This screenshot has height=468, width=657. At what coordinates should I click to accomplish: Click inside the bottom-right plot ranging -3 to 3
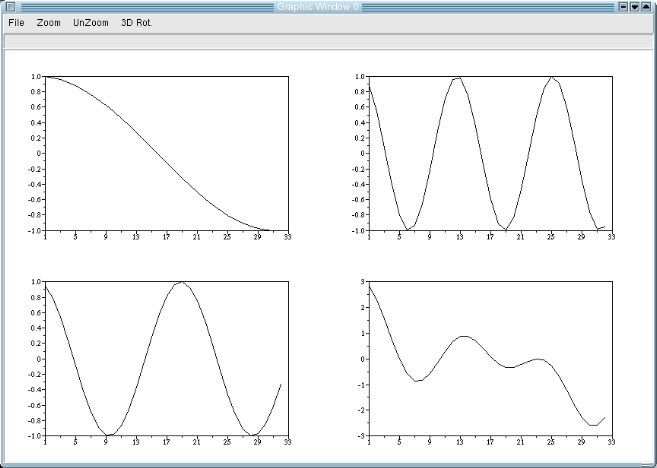click(x=490, y=359)
